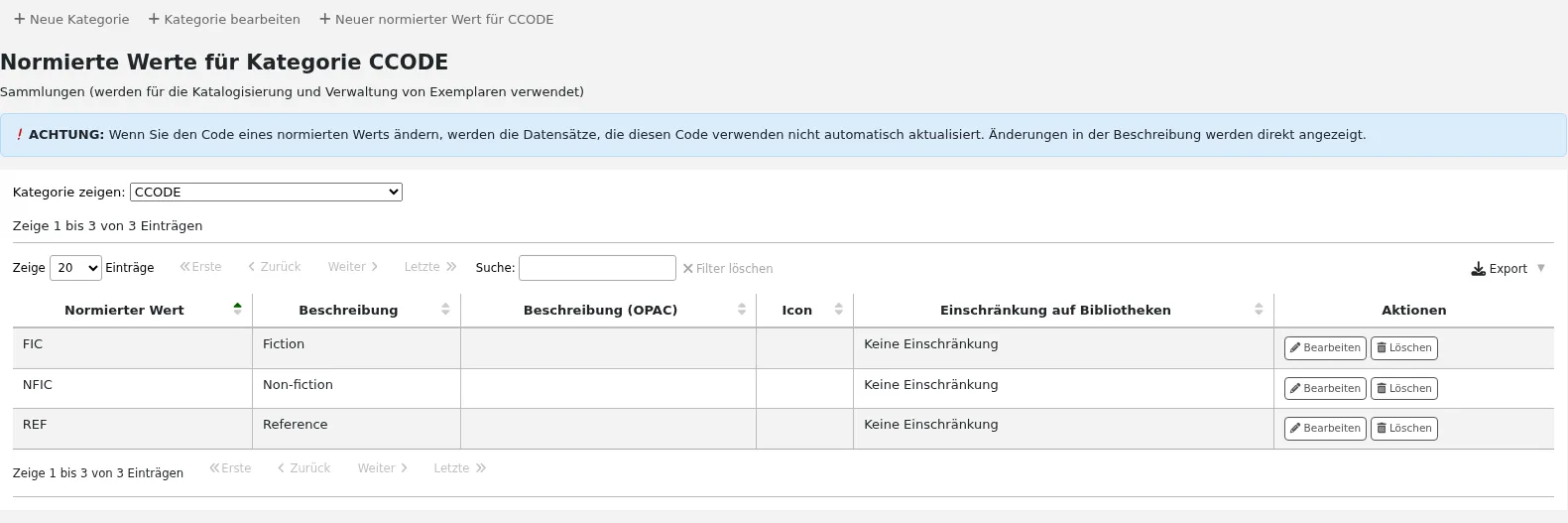Click 'Kategorie bearbeiten' in toolbar
This screenshot has width=1568, height=523.
tap(224, 19)
